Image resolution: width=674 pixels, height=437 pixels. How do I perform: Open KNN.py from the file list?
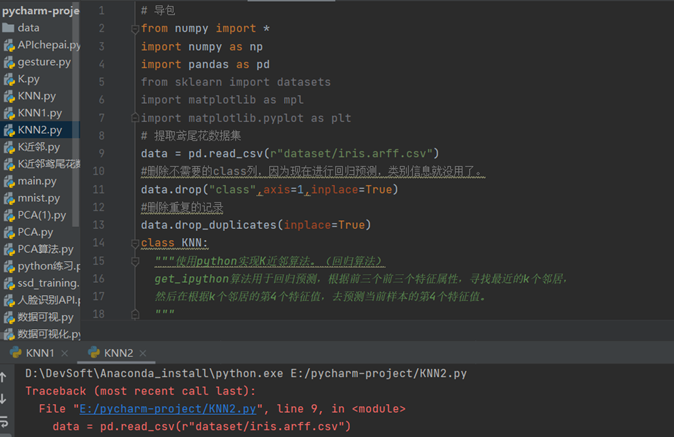tap(37, 96)
